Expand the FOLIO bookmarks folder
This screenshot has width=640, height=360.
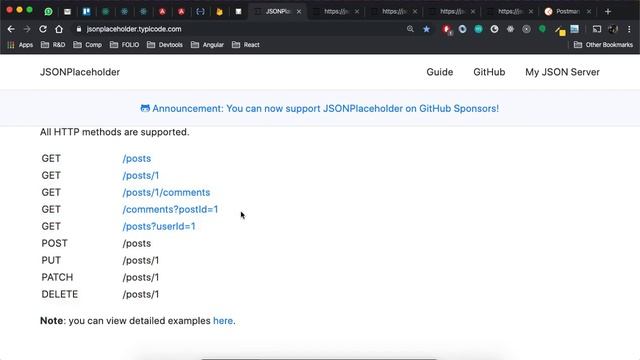[124, 45]
